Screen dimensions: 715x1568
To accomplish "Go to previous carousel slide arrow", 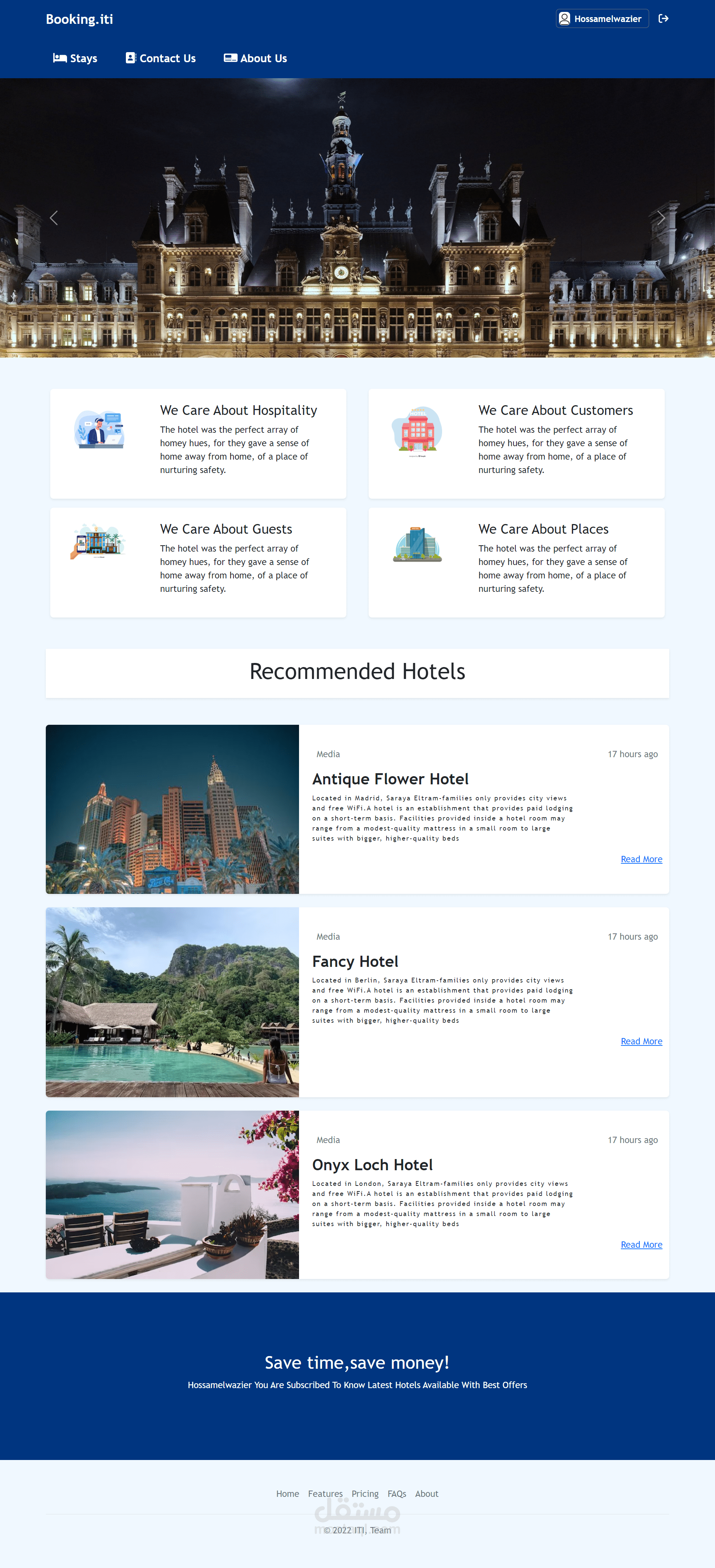I will coord(54,218).
